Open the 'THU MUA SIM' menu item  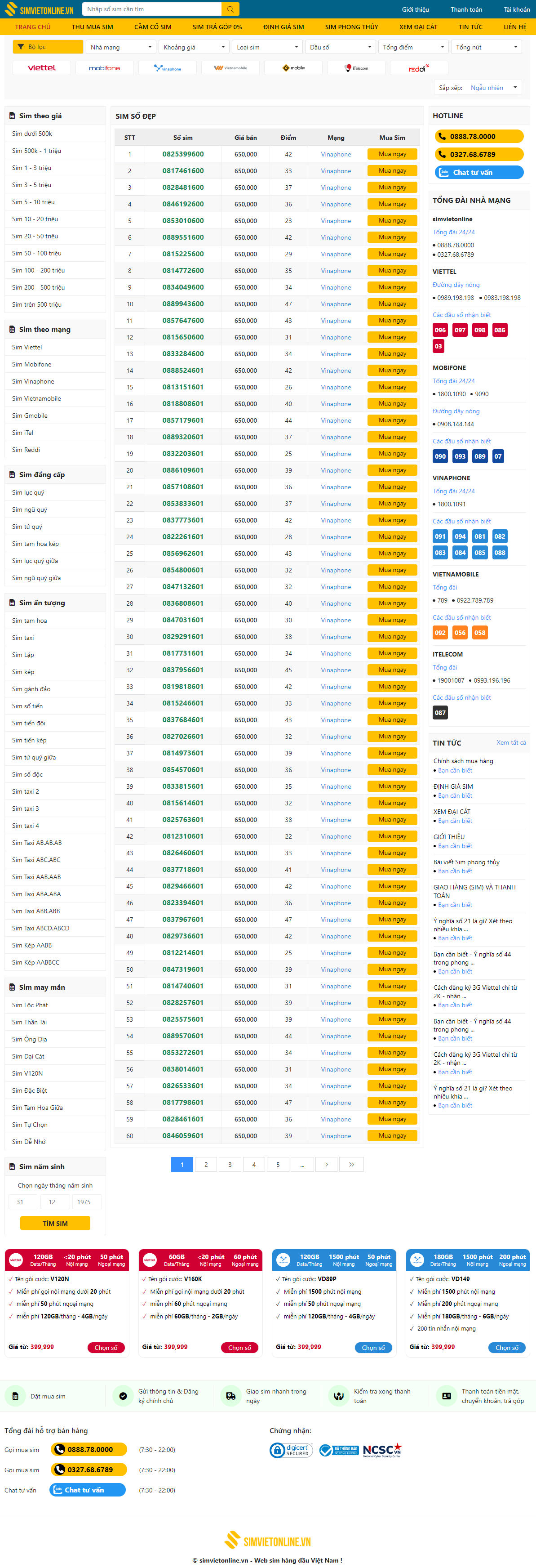[x=93, y=27]
